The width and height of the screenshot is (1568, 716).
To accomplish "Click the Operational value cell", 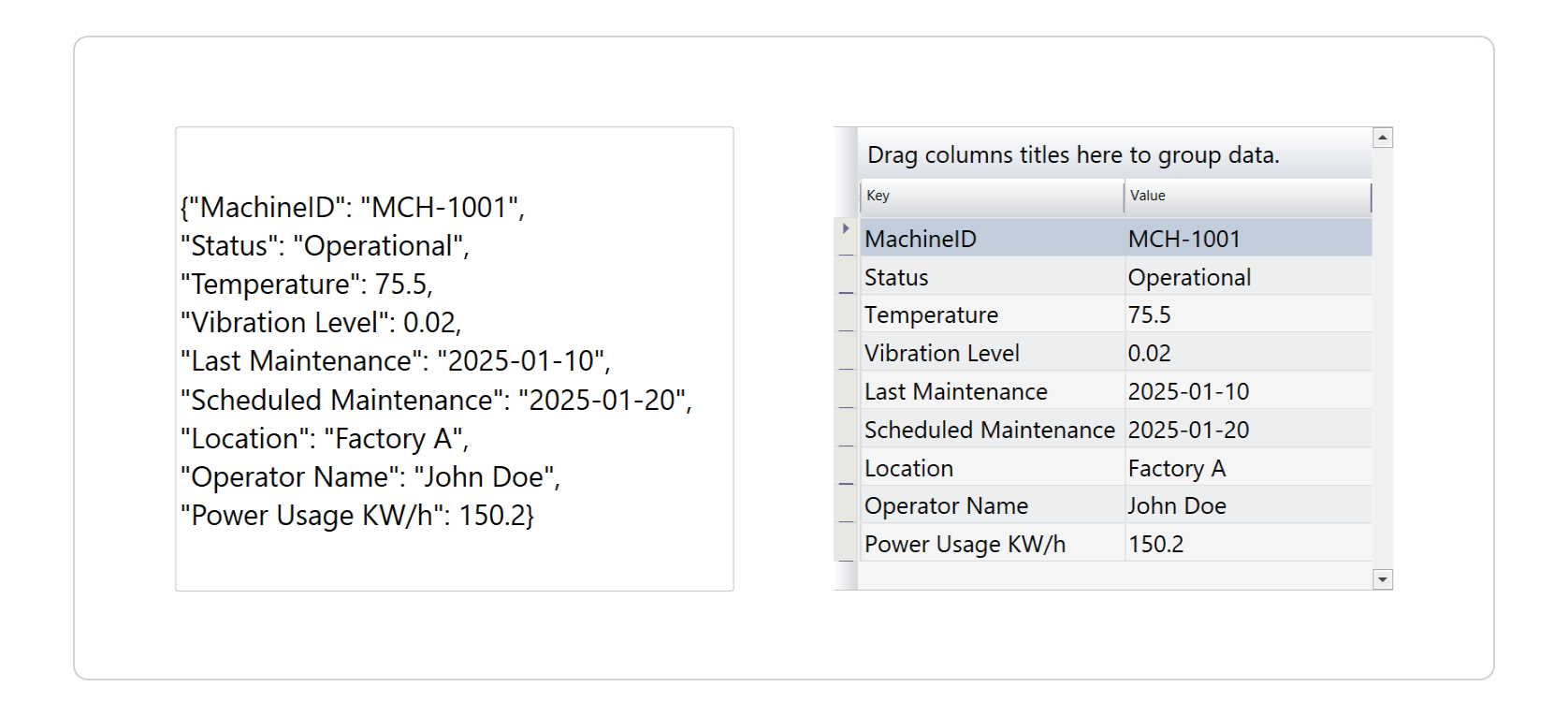I will 1246,278.
